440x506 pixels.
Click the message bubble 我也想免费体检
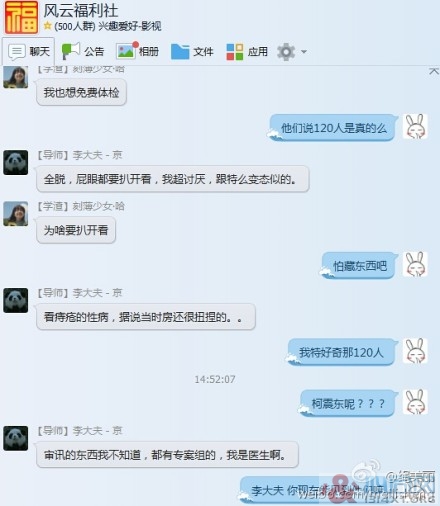tap(81, 92)
